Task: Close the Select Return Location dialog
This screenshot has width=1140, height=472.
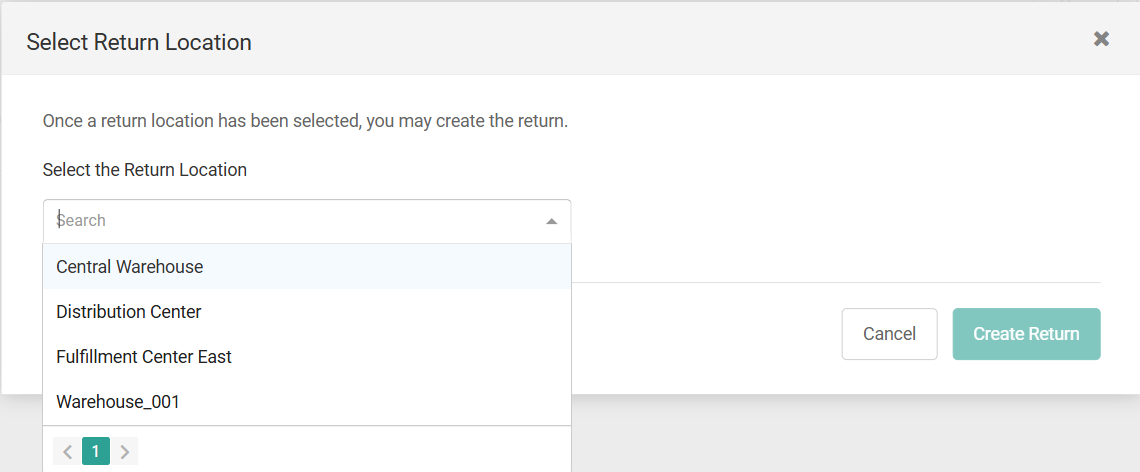Action: click(x=1101, y=39)
